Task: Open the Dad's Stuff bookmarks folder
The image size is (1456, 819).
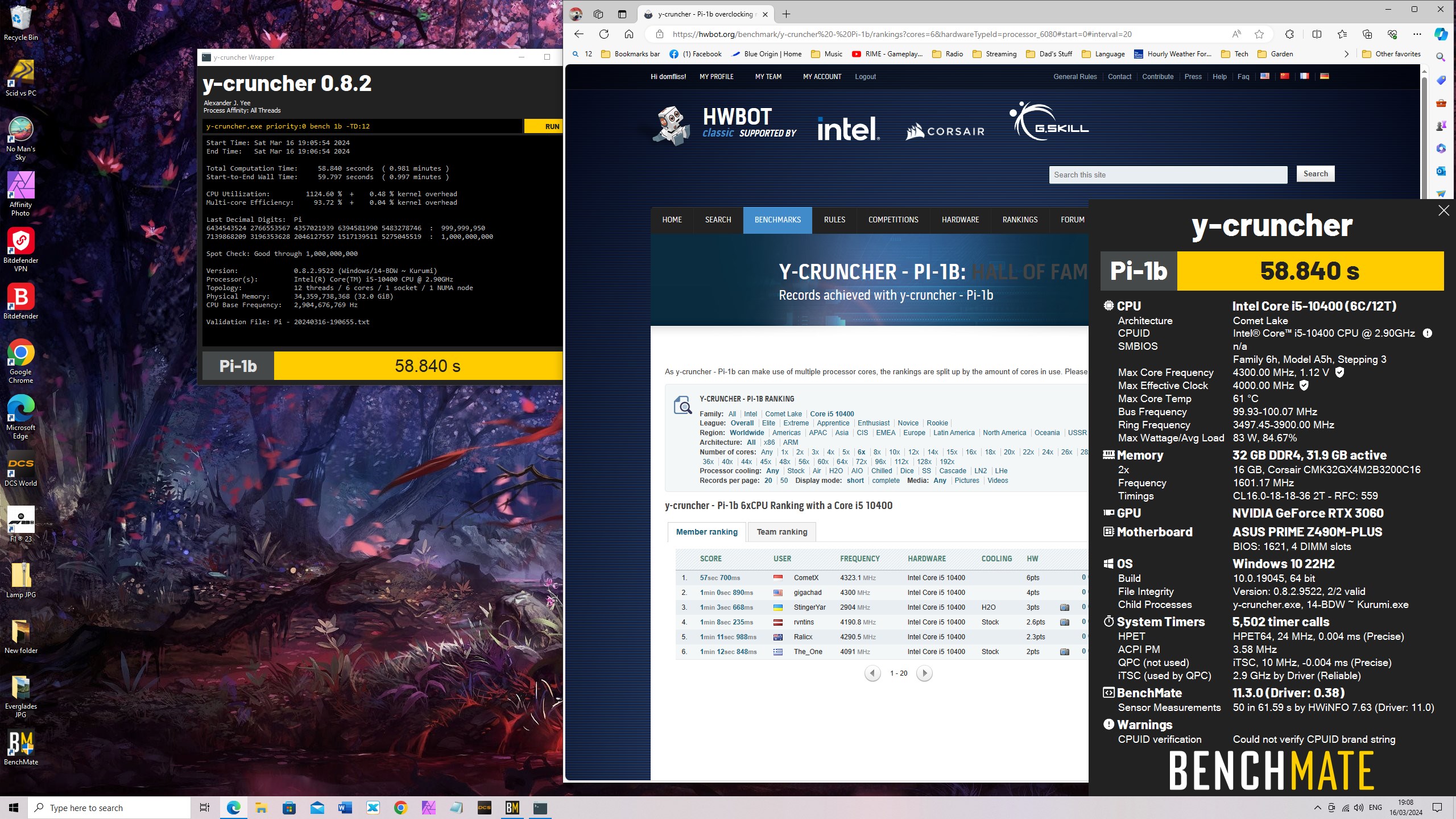Action: click(1049, 54)
